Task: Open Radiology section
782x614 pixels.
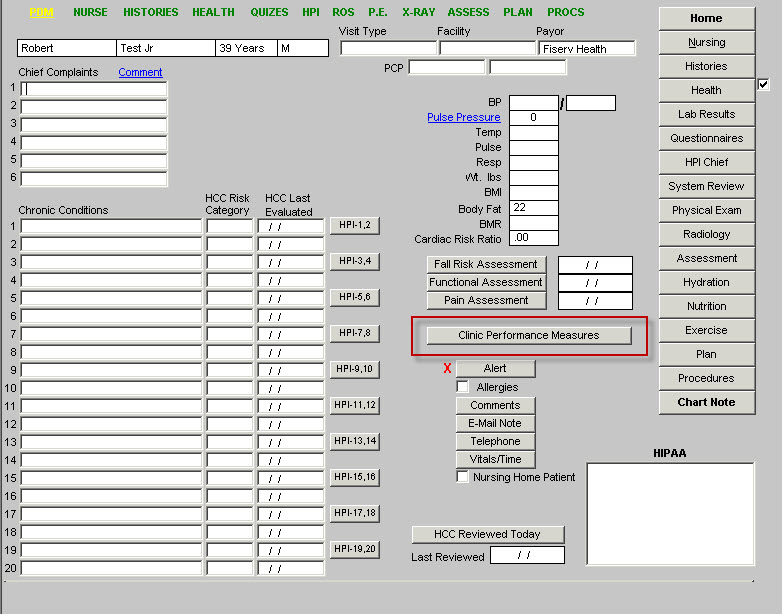Action: (x=706, y=234)
